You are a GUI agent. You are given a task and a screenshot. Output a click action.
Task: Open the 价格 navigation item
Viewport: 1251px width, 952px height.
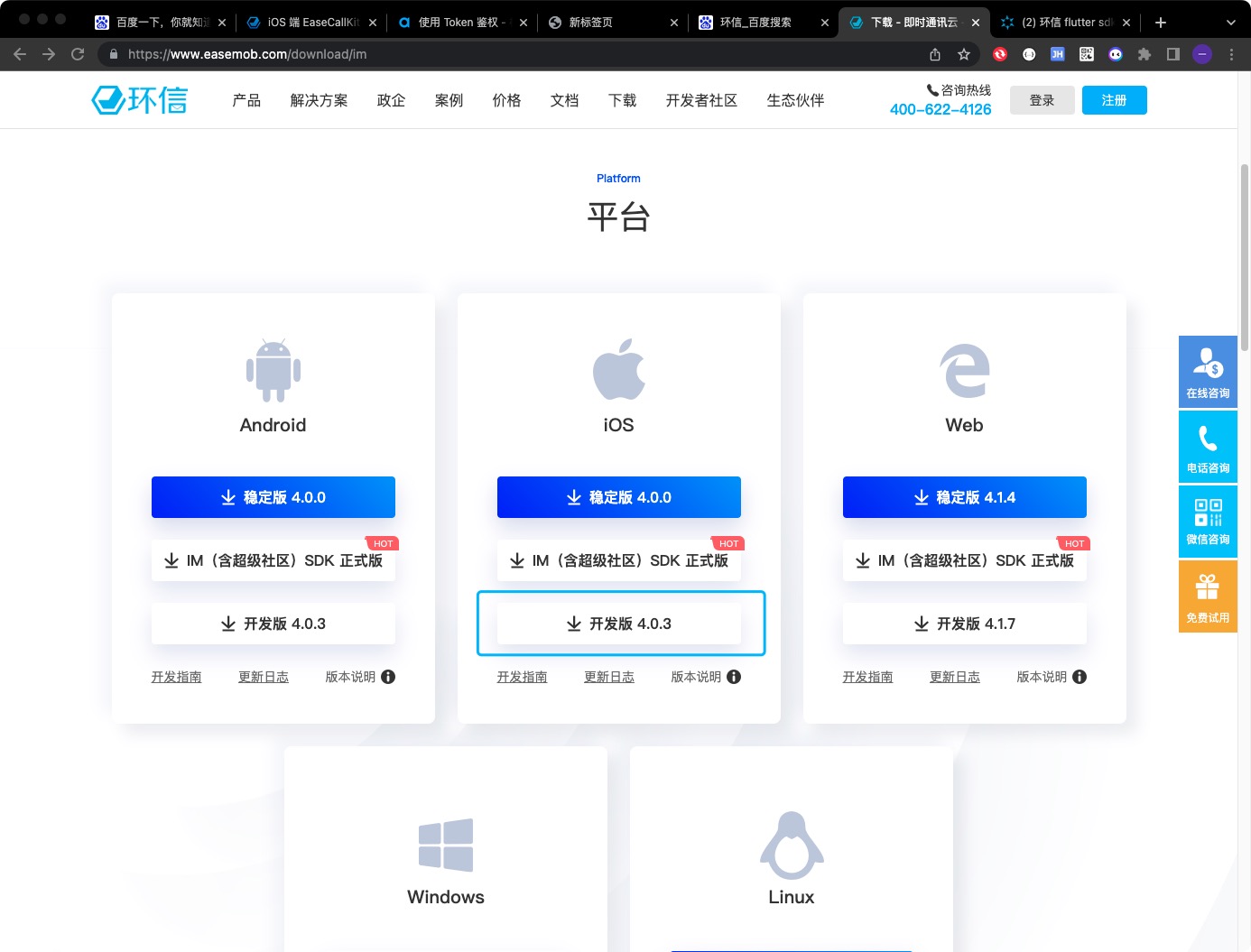tap(506, 100)
